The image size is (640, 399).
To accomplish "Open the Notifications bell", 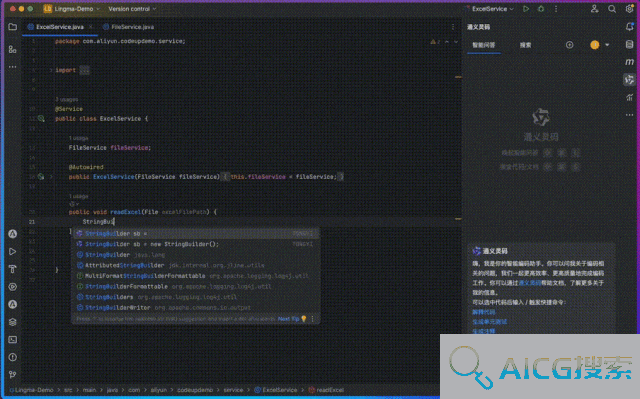I will click(629, 27).
